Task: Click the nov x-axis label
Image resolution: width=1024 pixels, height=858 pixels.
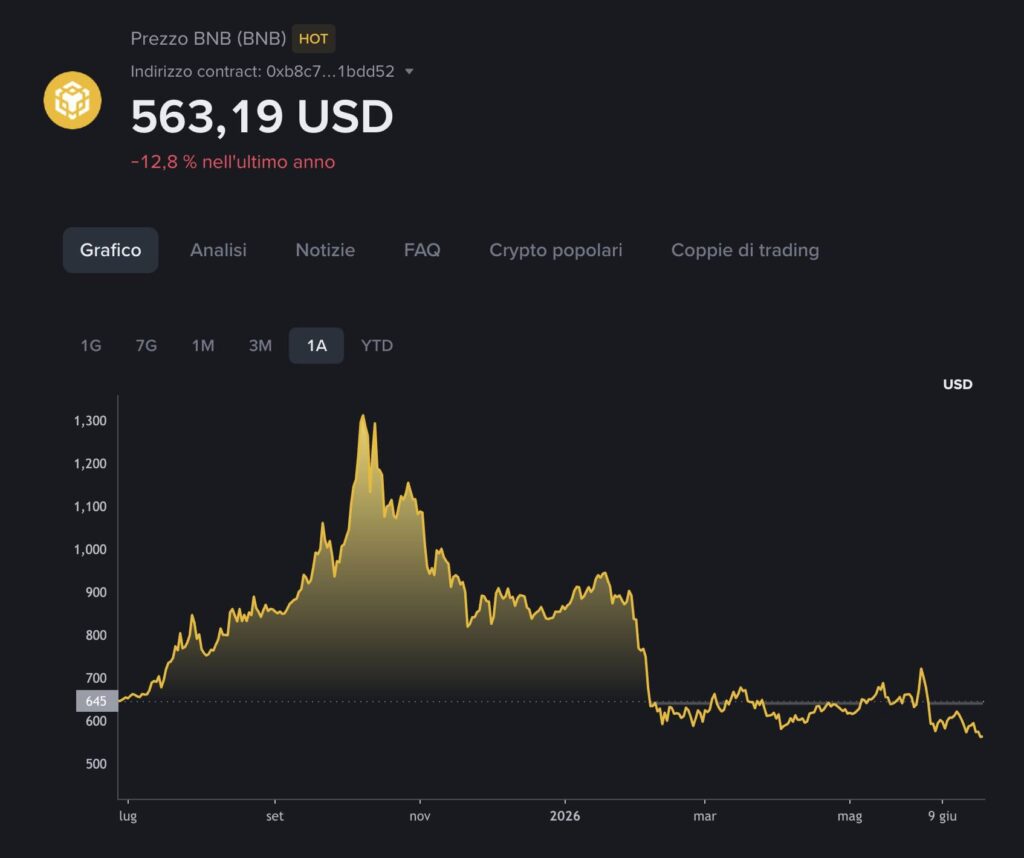Action: (420, 816)
